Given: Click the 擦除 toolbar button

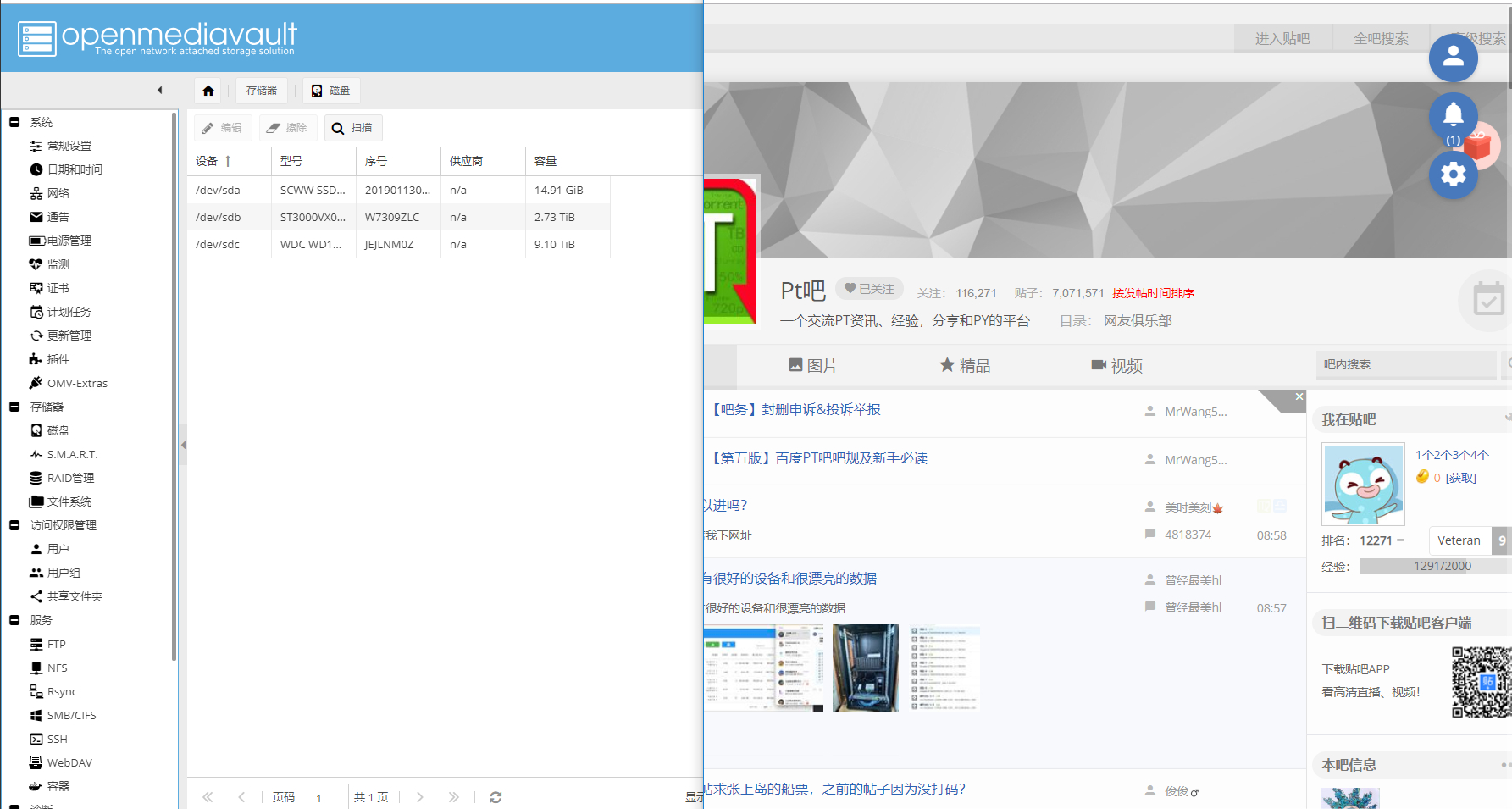Looking at the screenshot, I should (x=288, y=128).
